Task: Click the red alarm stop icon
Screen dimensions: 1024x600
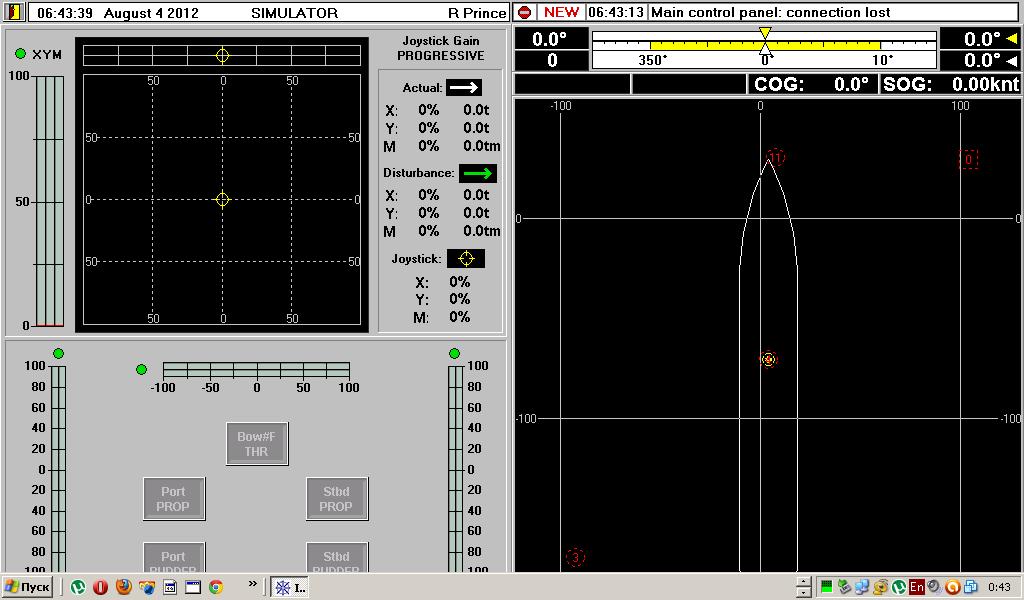Action: [525, 13]
